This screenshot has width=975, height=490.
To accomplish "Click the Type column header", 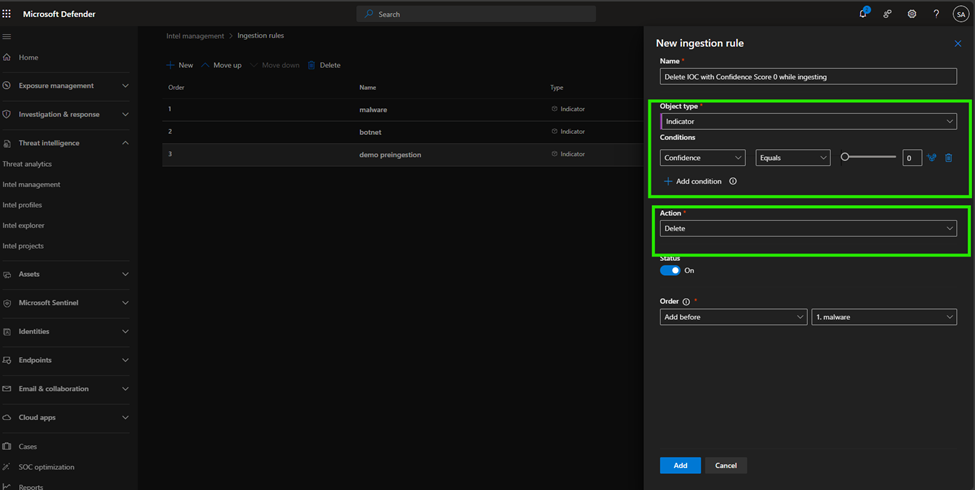I will pos(557,88).
